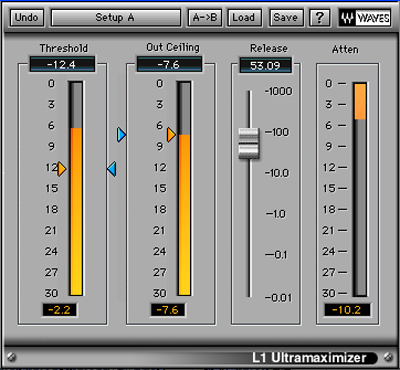Screen dimensions: 400x370
Task: Click the -1.0 mark on Release scale
Action: [276, 214]
